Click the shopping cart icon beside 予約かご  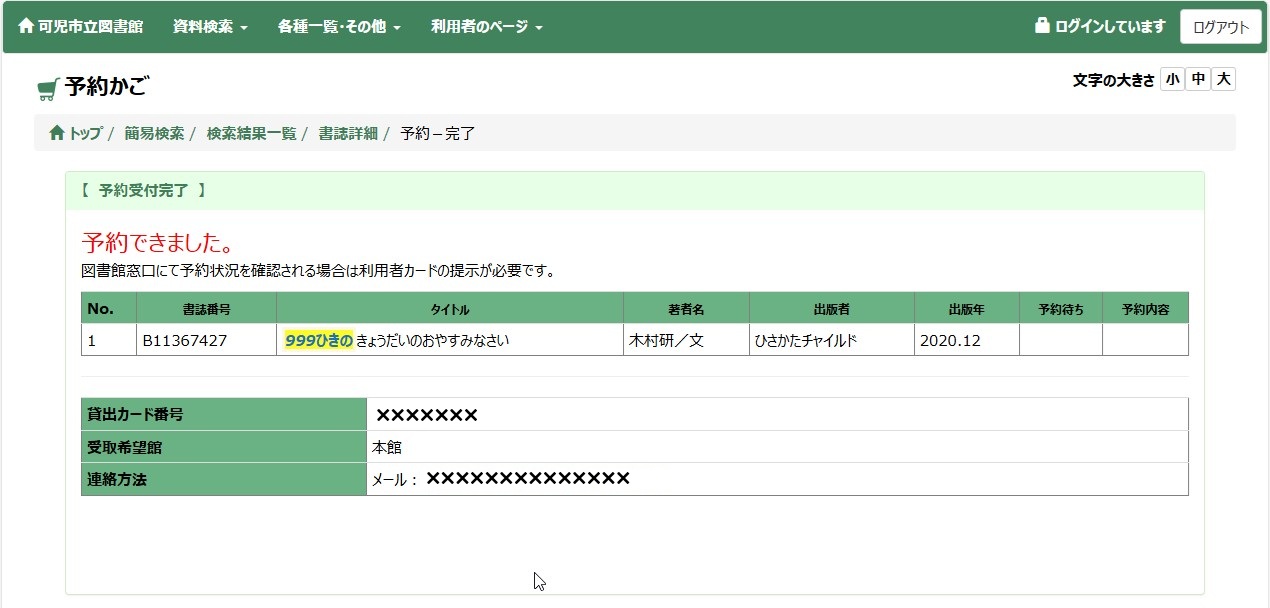pyautogui.click(x=47, y=90)
